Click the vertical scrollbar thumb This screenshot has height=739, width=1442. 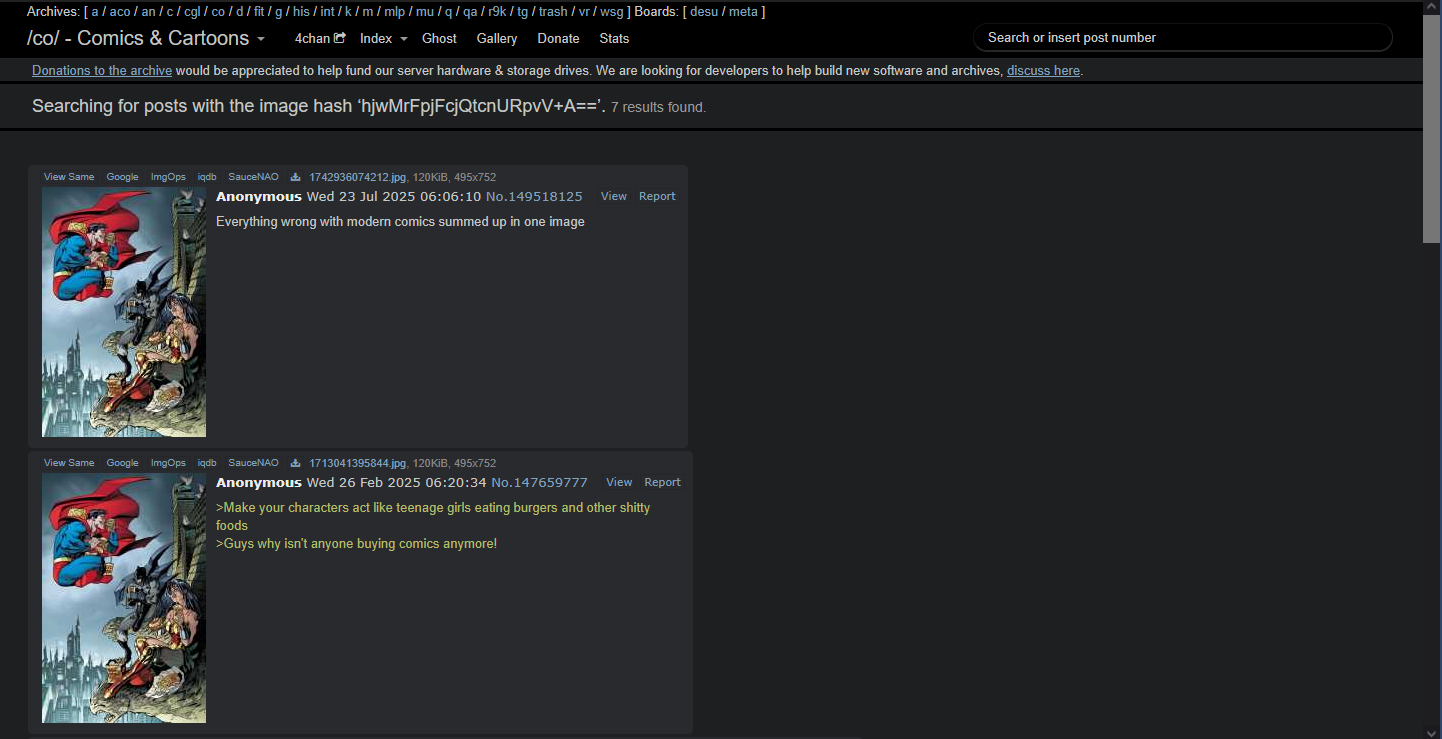[x=1432, y=129]
